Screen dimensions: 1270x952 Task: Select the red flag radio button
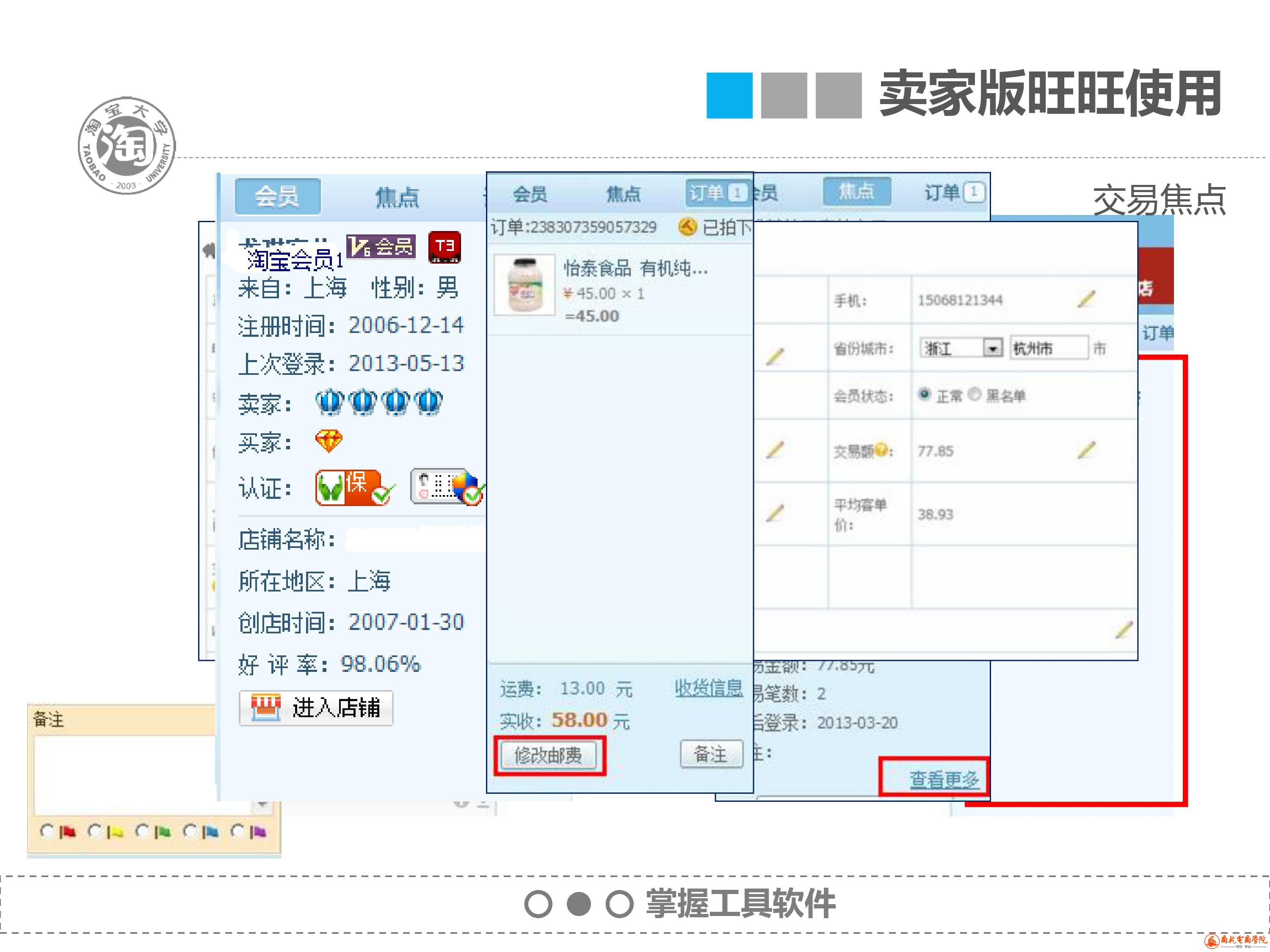pos(47,831)
